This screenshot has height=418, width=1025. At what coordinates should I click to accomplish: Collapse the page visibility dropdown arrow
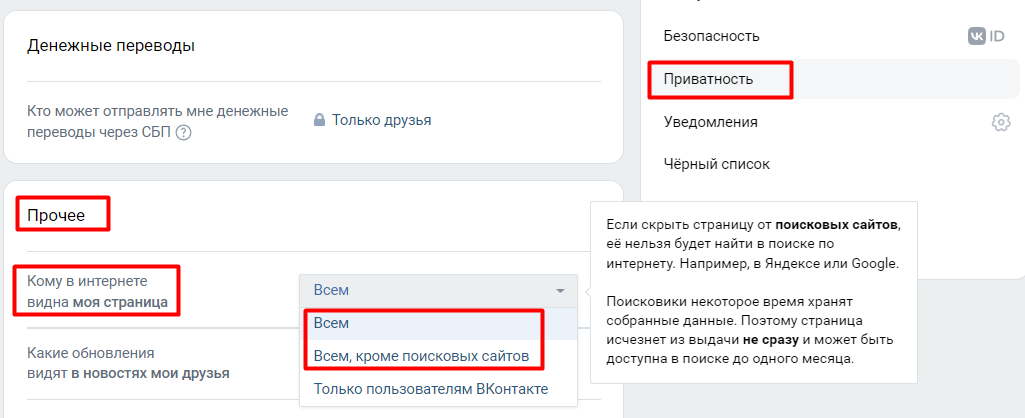tap(560, 291)
